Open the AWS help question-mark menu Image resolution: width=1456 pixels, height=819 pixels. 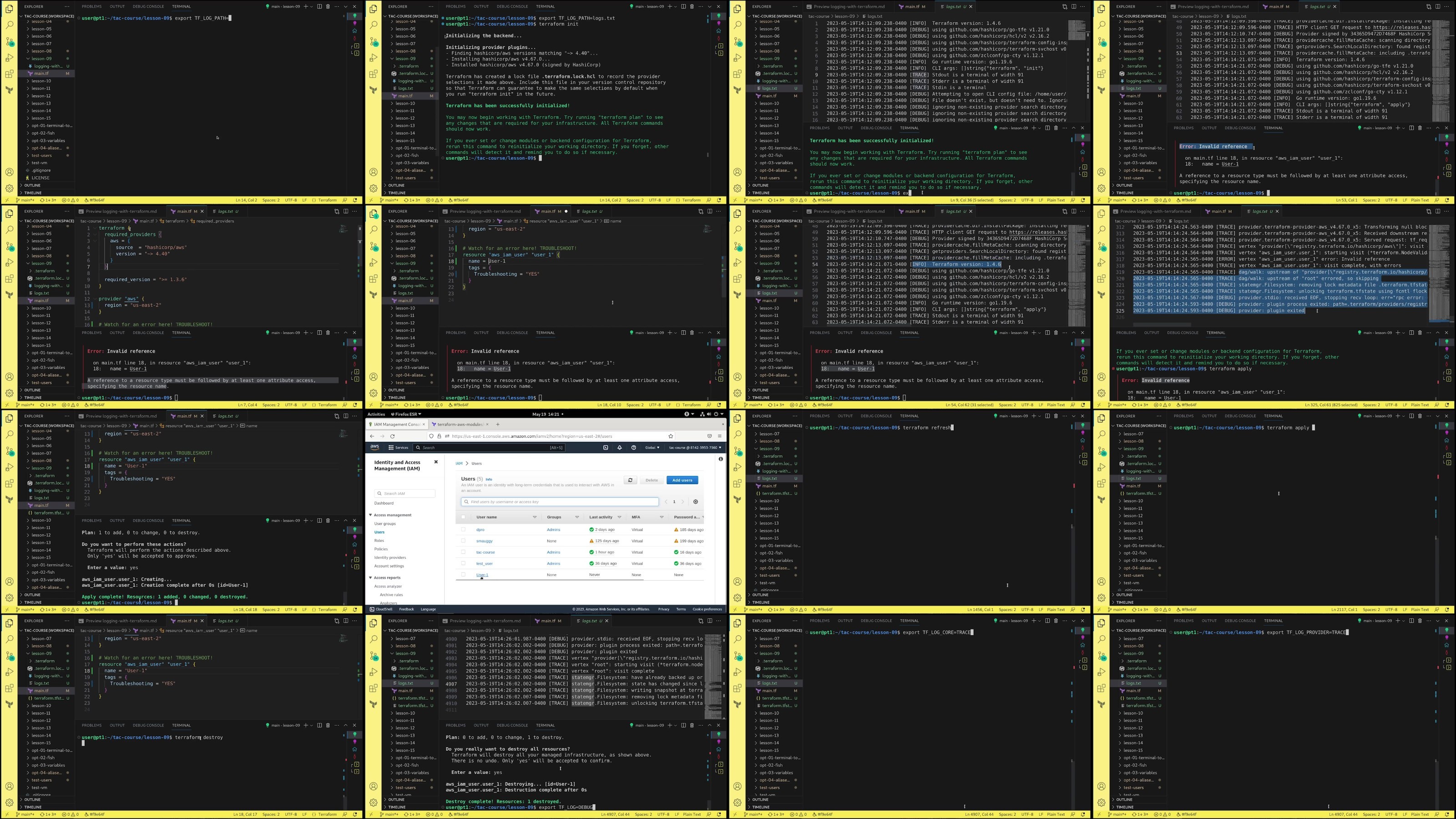click(x=634, y=447)
